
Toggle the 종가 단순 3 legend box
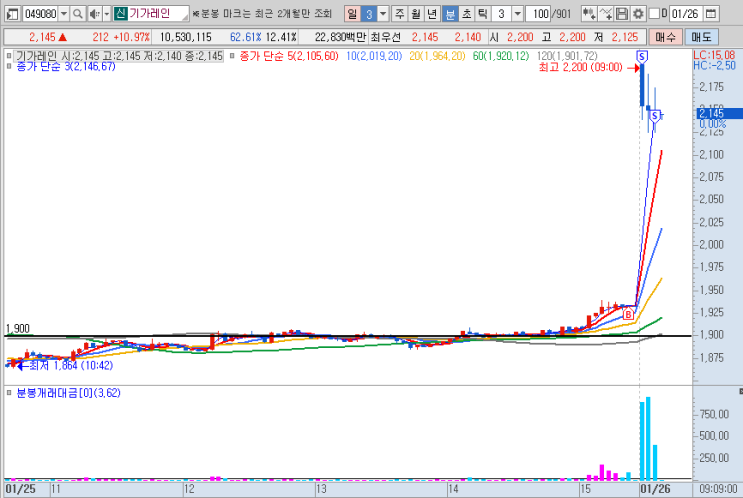point(9,66)
